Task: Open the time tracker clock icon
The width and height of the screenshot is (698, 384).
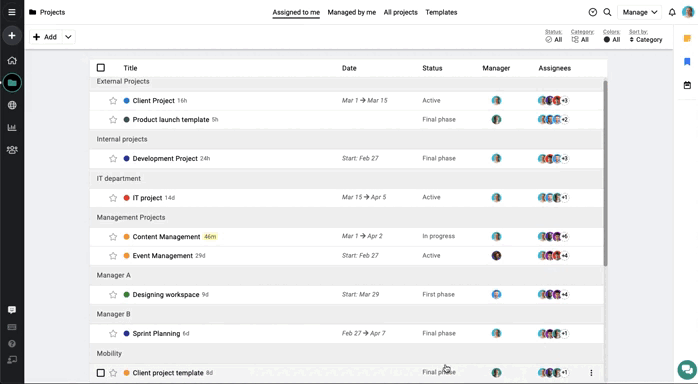Action: point(592,12)
